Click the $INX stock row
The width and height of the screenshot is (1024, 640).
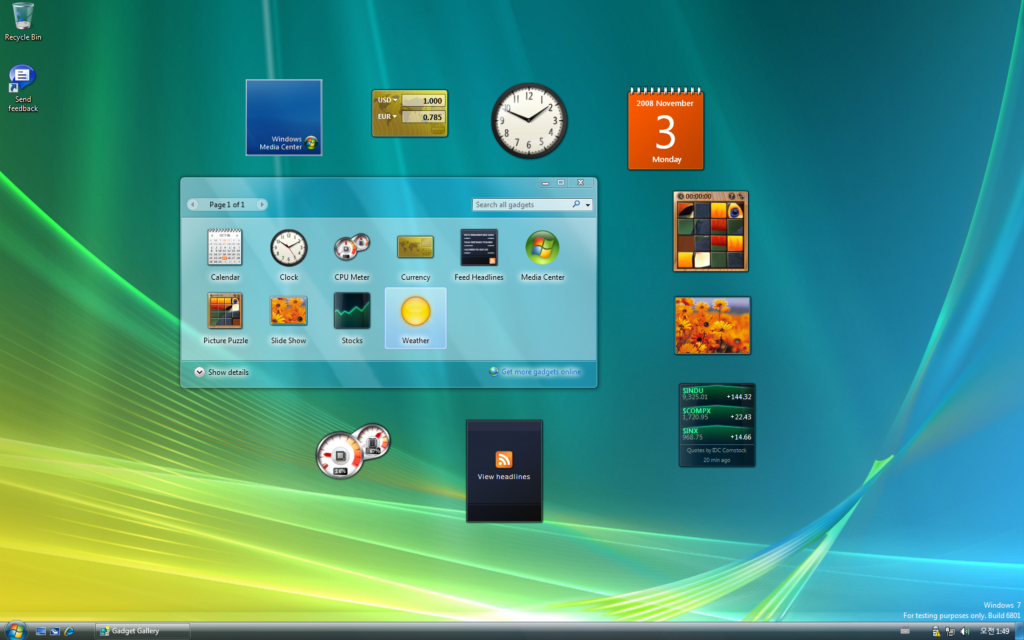pos(717,434)
